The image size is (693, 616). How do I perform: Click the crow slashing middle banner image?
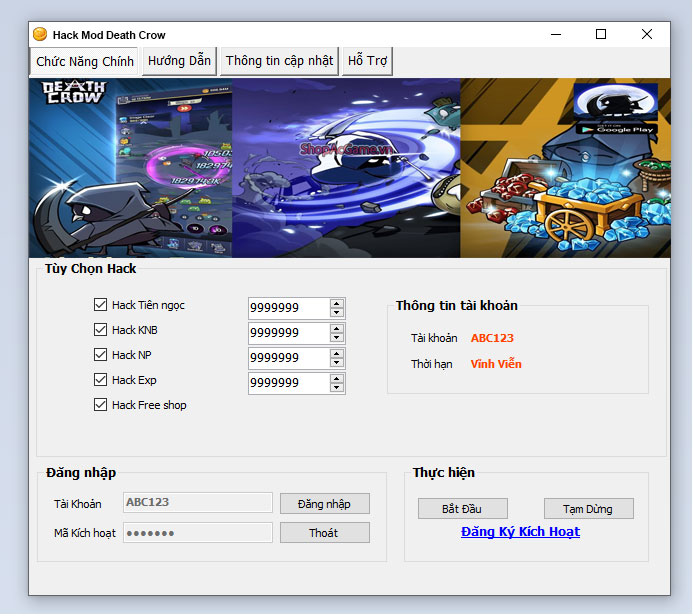(x=346, y=168)
